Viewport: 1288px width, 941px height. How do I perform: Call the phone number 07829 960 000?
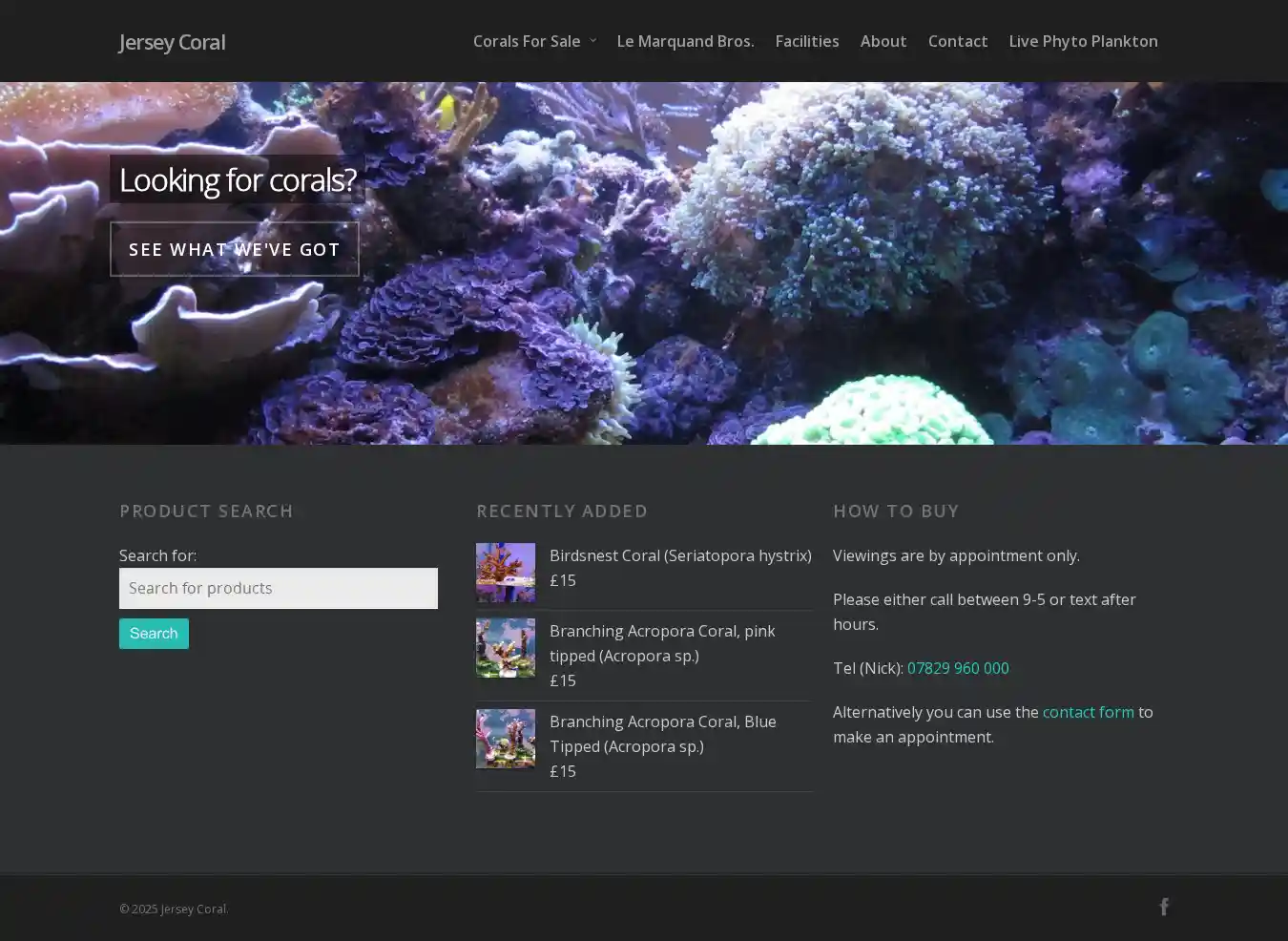click(957, 668)
